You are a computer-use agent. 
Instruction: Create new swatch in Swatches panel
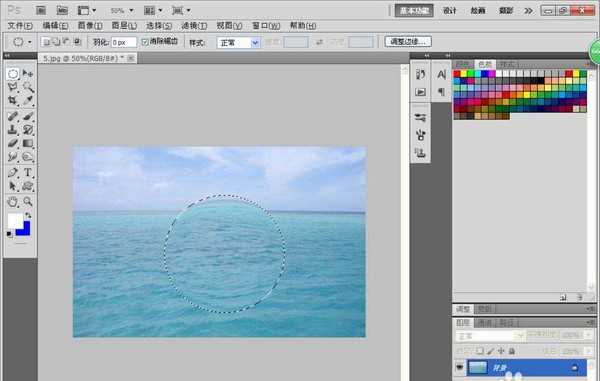tap(563, 297)
